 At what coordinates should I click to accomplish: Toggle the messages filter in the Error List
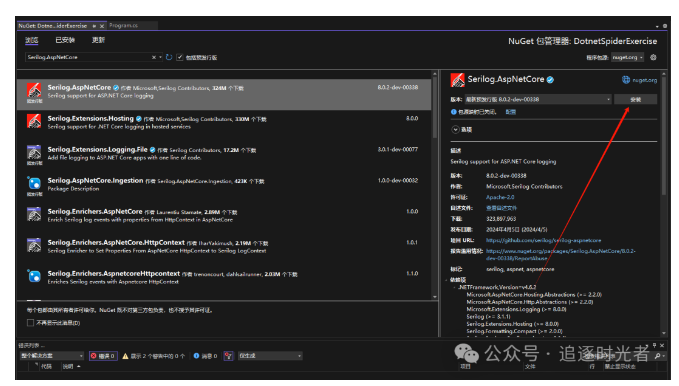[205, 356]
